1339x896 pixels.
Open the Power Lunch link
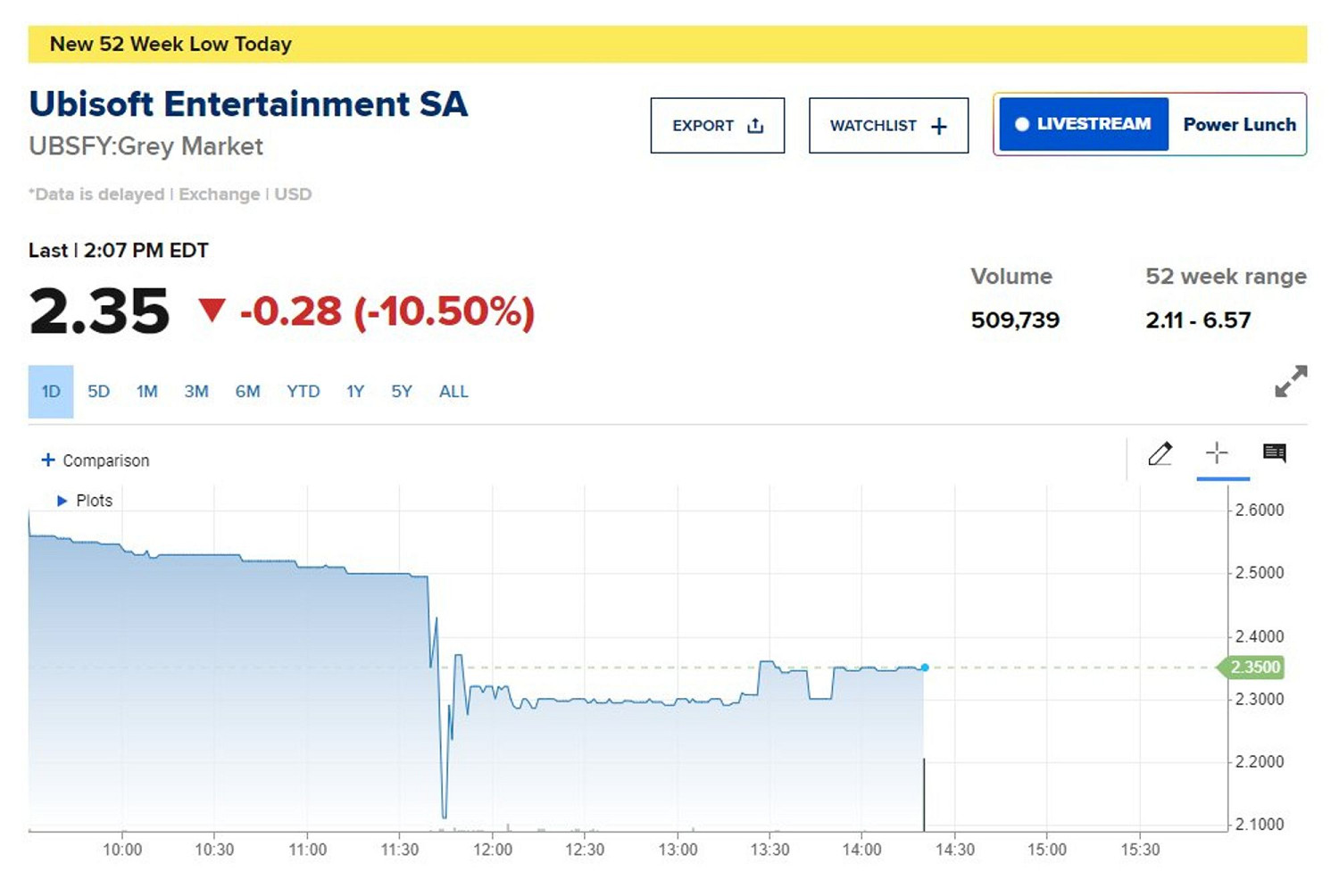(x=1238, y=125)
